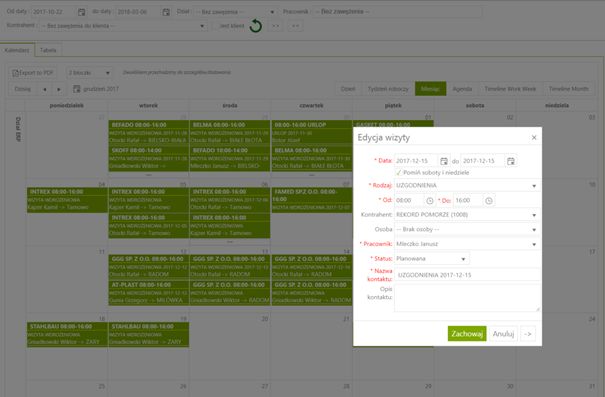Image resolution: width=605 pixels, height=397 pixels.
Task: Open end date calendar picker in dialog
Action: point(510,161)
